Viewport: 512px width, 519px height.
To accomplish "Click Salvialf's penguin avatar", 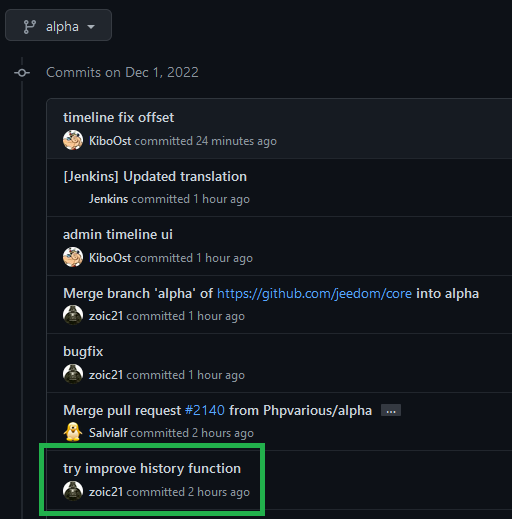I will [x=73, y=432].
